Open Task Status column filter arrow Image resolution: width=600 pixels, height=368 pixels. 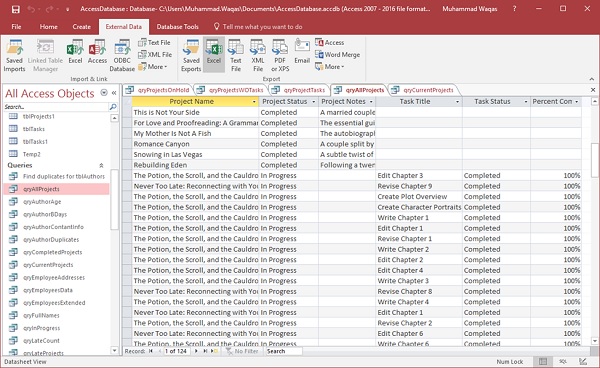[x=526, y=102]
